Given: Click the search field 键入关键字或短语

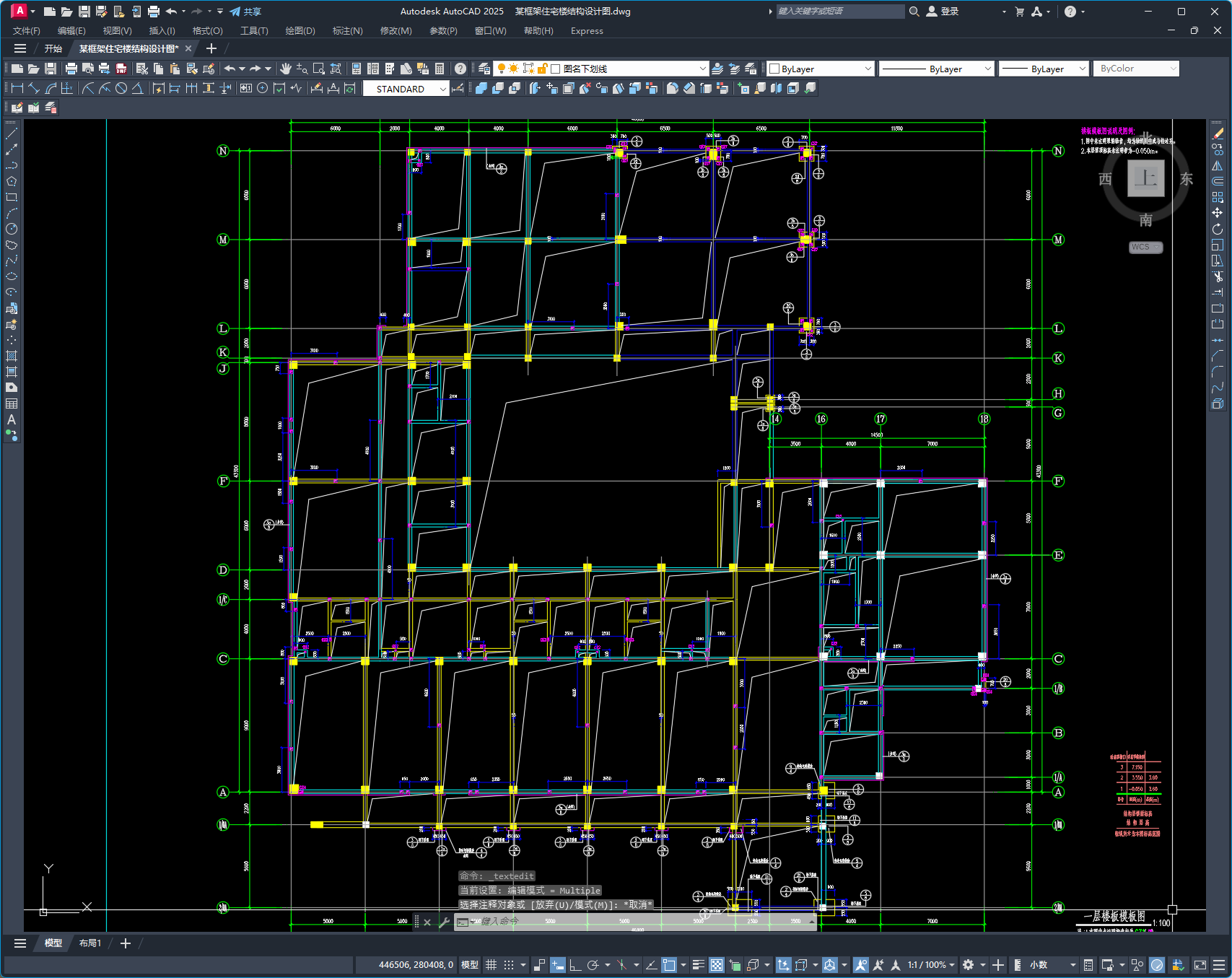Looking at the screenshot, I should (840, 12).
